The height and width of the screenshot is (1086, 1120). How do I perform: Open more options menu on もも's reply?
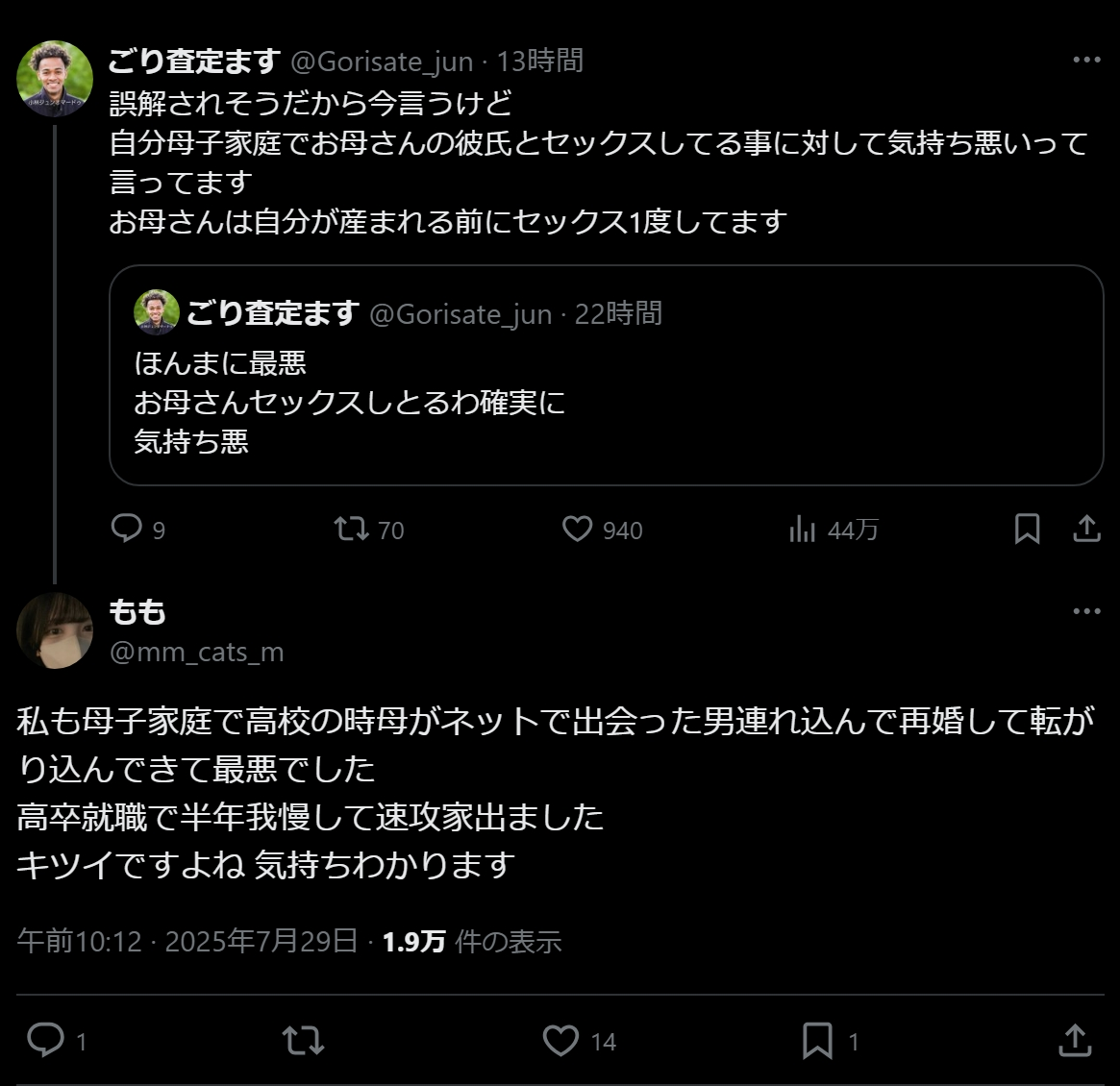1086,611
